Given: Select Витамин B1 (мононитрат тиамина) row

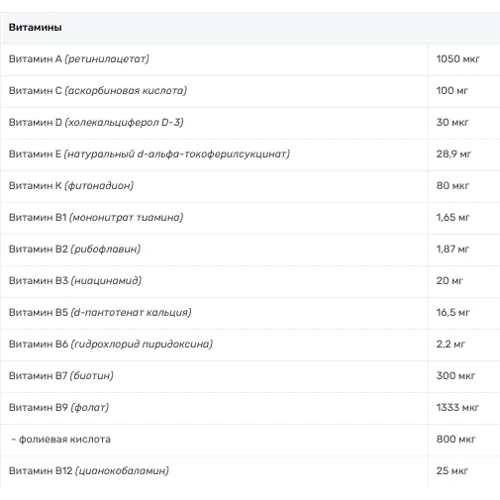Looking at the screenshot, I should click(x=250, y=218).
